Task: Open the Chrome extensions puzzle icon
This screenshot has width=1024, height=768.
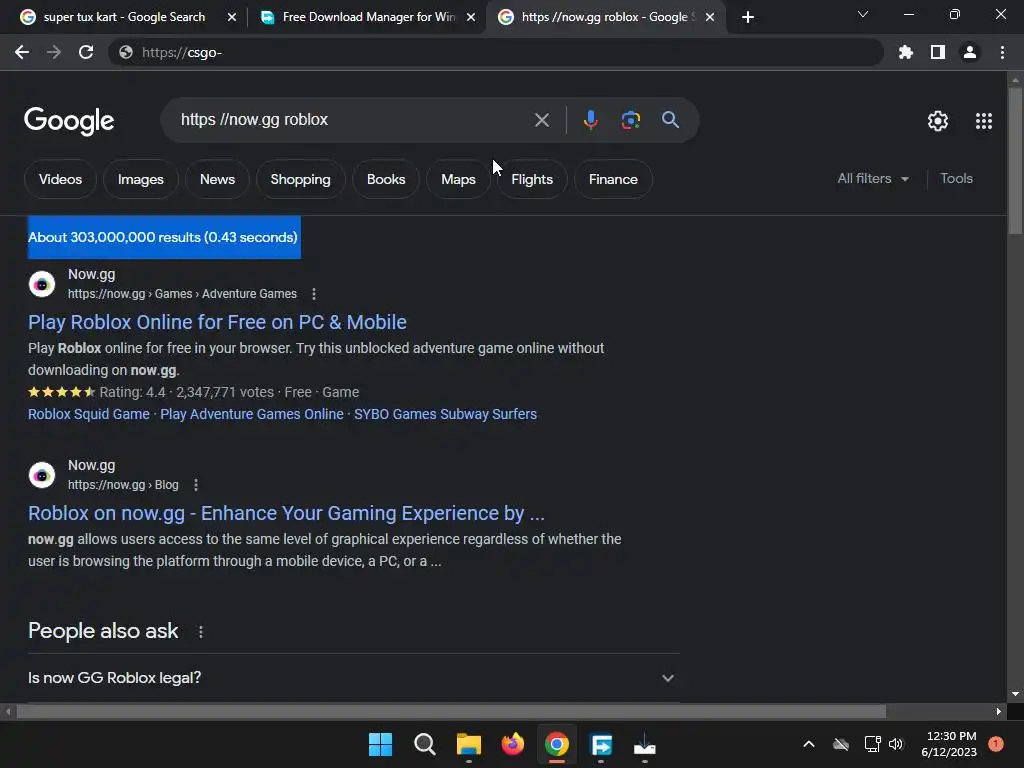Action: tap(906, 52)
